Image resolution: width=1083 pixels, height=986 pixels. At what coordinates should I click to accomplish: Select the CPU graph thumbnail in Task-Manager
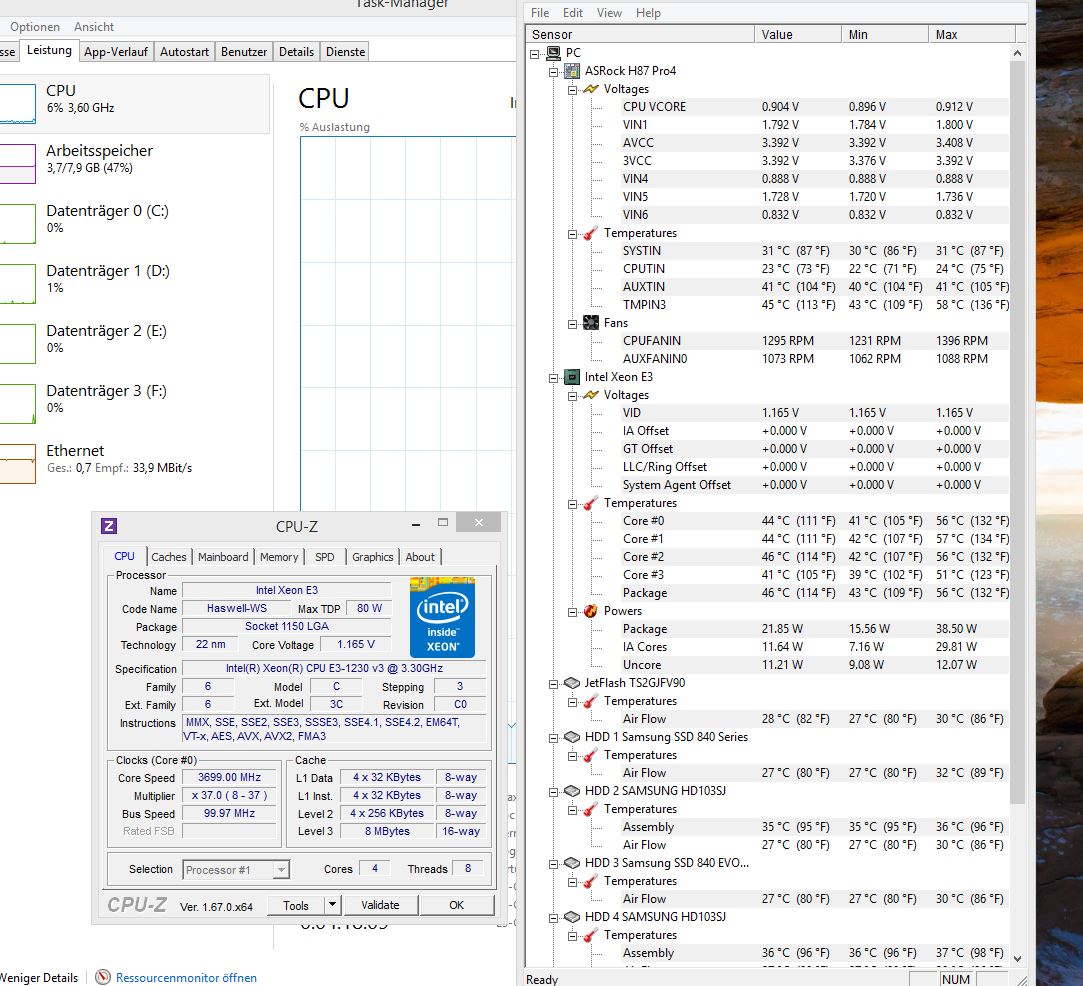coord(17,104)
